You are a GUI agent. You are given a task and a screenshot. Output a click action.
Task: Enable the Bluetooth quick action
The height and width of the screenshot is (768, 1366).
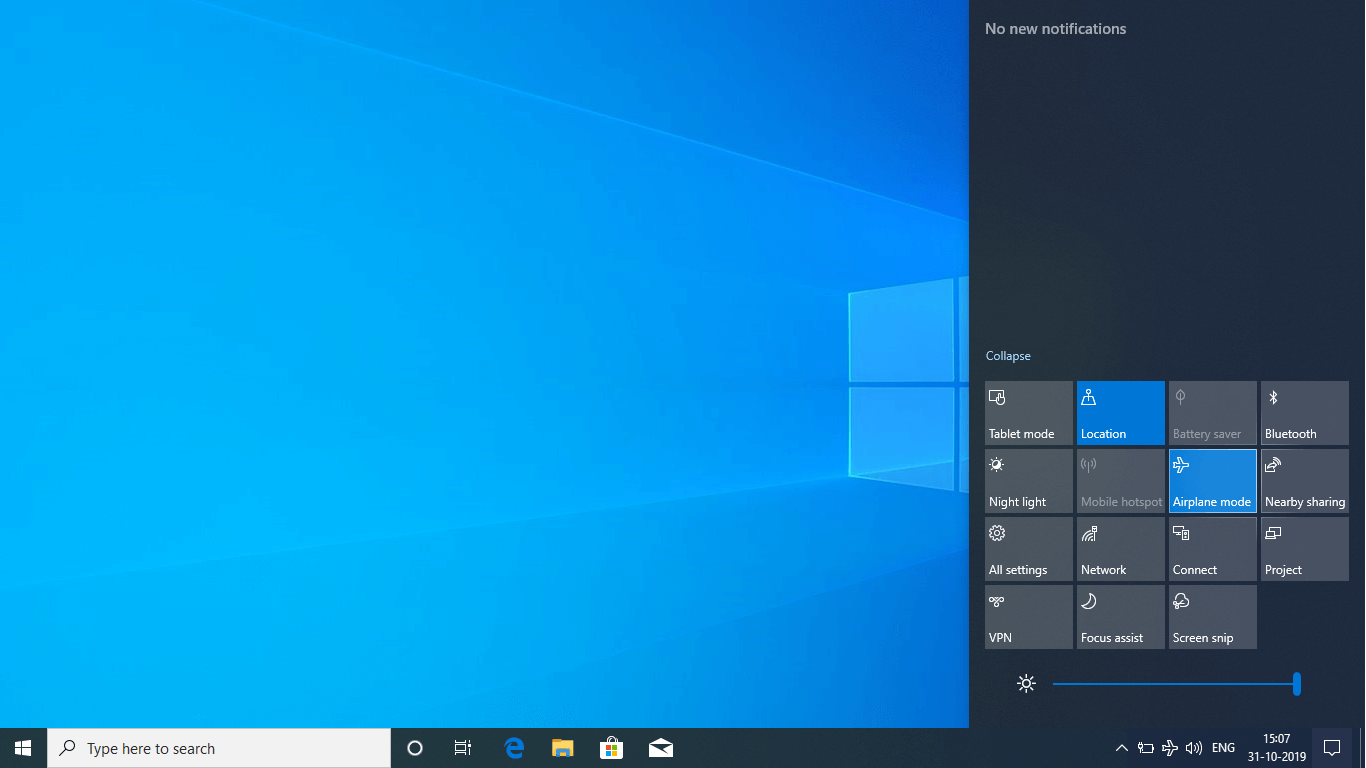pos(1305,413)
